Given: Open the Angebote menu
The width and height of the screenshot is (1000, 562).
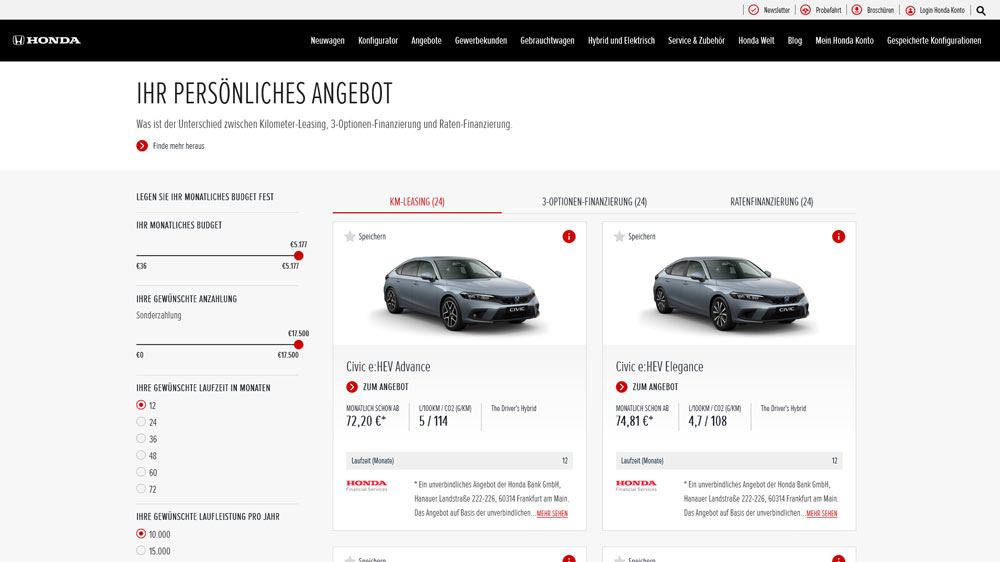Looking at the screenshot, I should [426, 41].
